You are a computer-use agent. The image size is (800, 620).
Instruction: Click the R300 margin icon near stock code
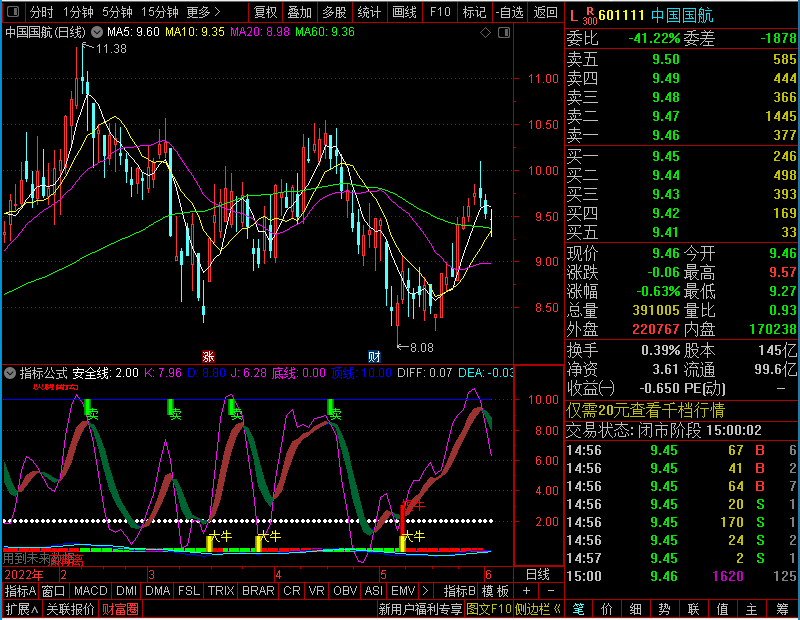coord(589,16)
